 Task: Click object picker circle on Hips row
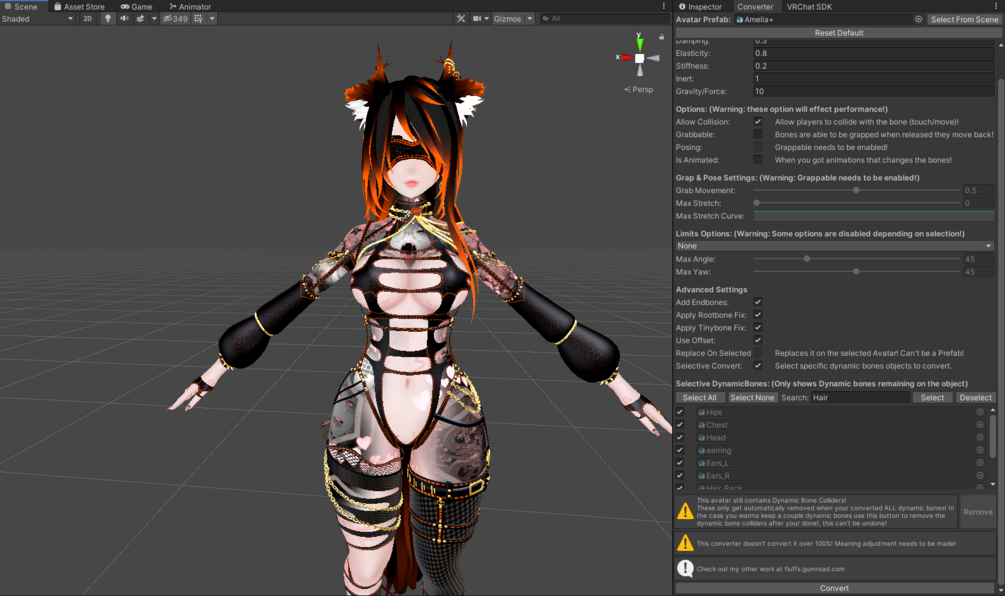980,412
